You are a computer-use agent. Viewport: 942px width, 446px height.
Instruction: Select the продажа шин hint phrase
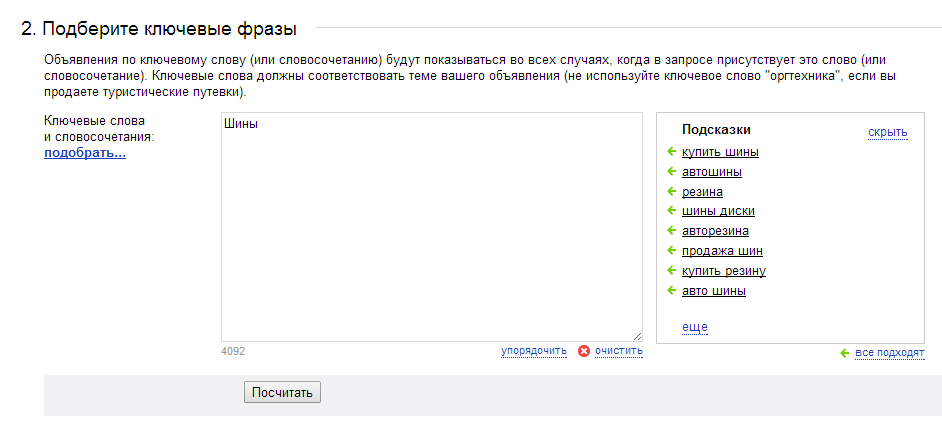click(722, 251)
